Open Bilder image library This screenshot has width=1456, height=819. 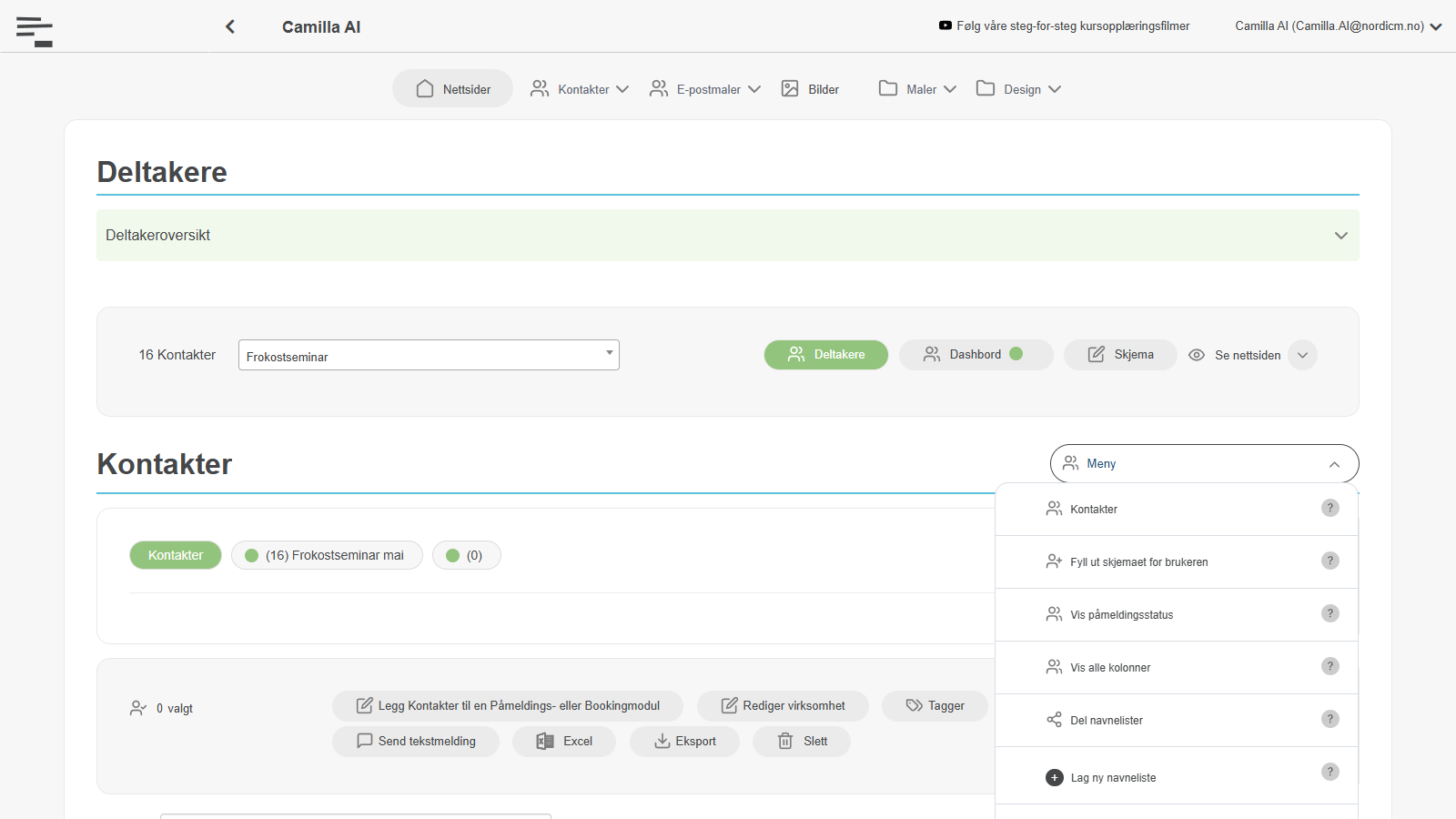pyautogui.click(x=811, y=89)
